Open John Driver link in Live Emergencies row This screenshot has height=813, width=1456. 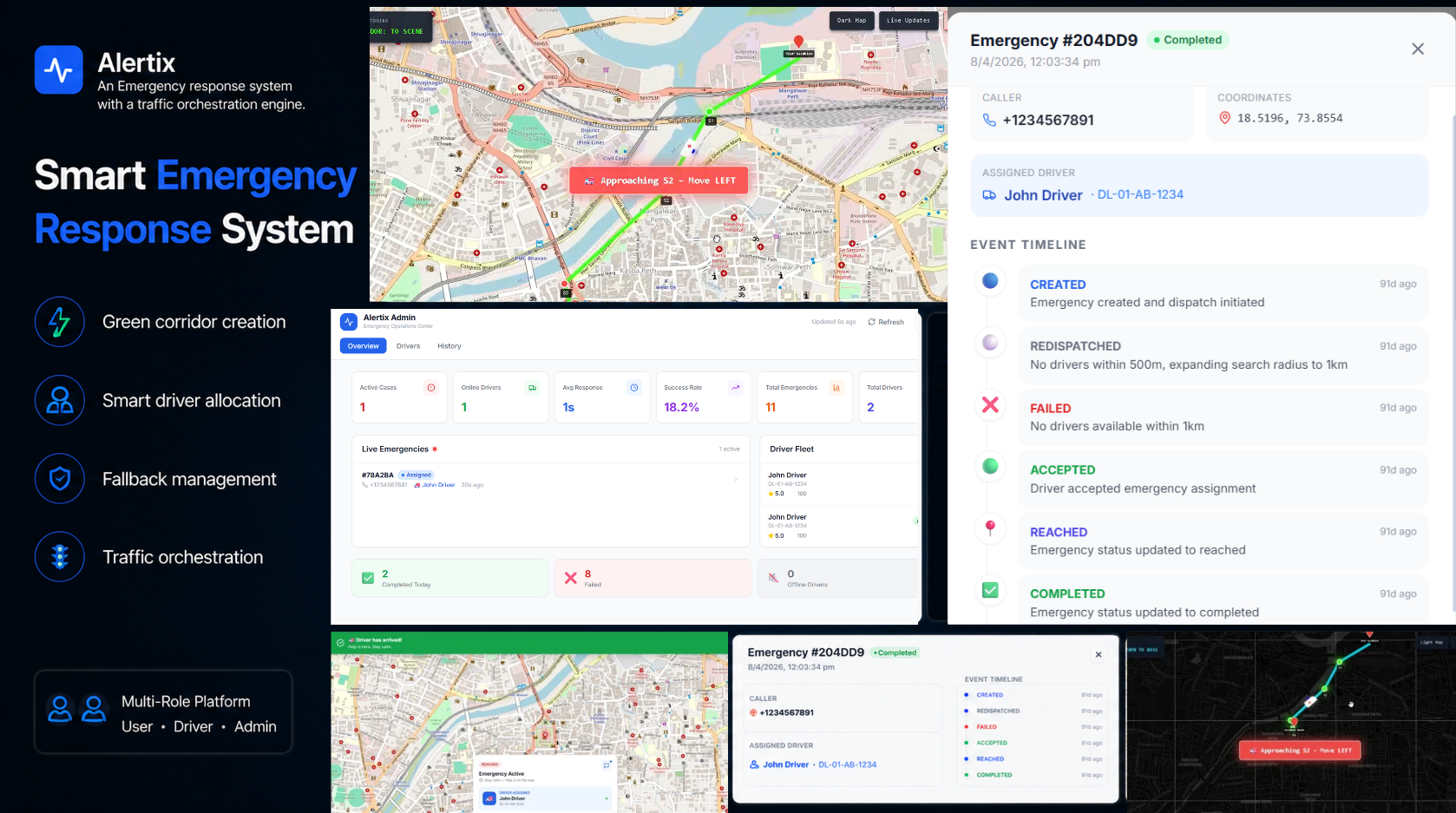point(438,485)
